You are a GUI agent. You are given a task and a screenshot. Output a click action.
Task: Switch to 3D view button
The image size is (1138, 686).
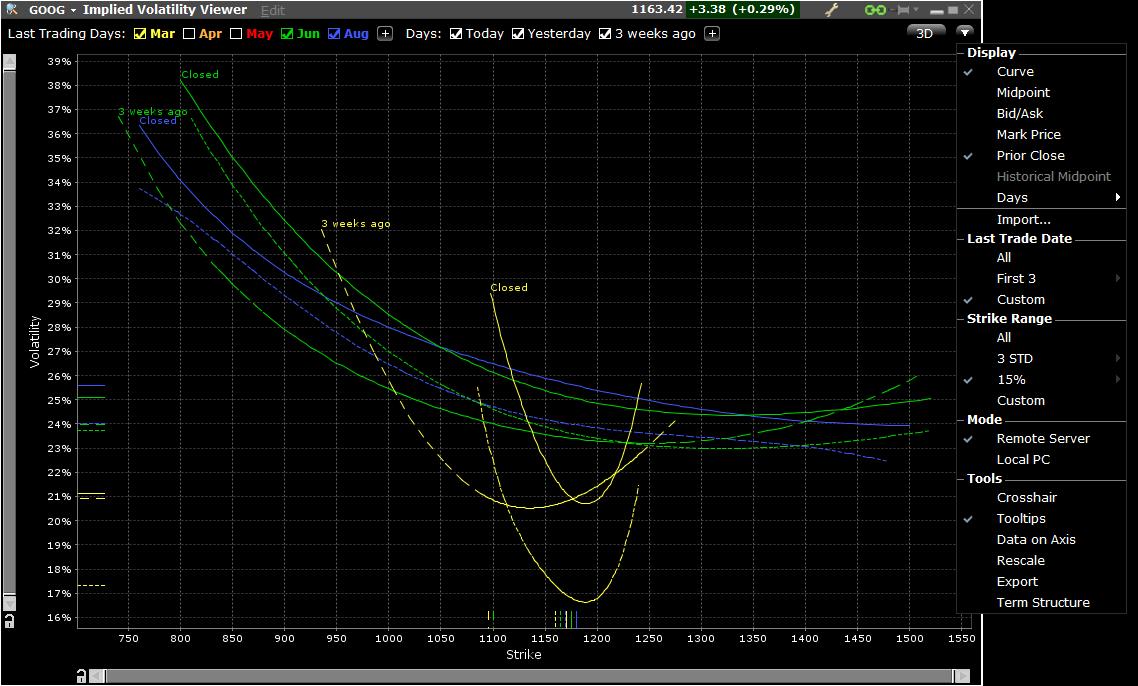pos(925,33)
